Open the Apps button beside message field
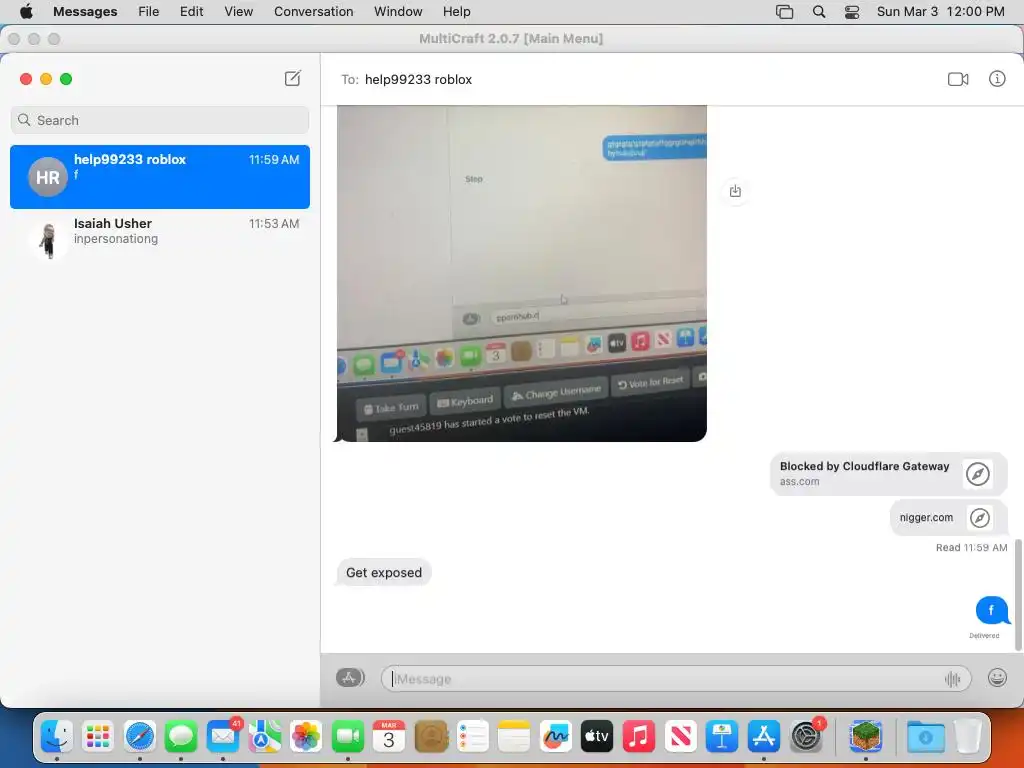 [350, 678]
